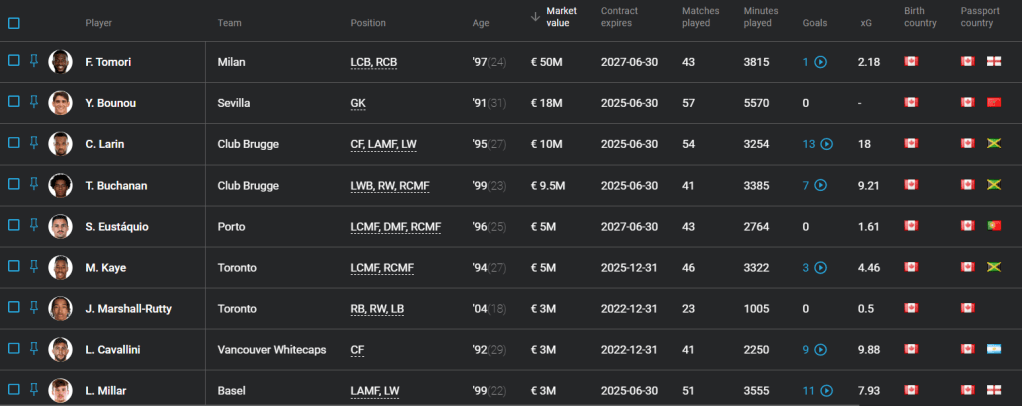1022x406 pixels.
Task: Play C. Larin's 13 goals video
Action: (827, 144)
